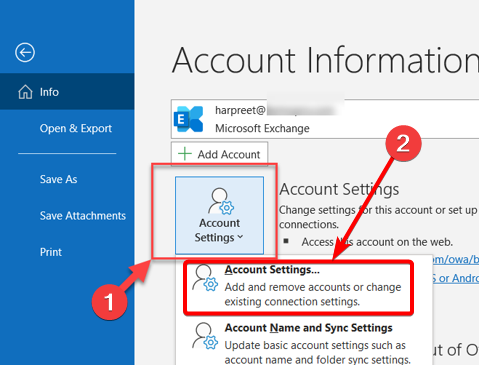Viewport: 480px width, 365px height.
Task: Click the 'Update basic account settings' description text
Action: tap(317, 352)
